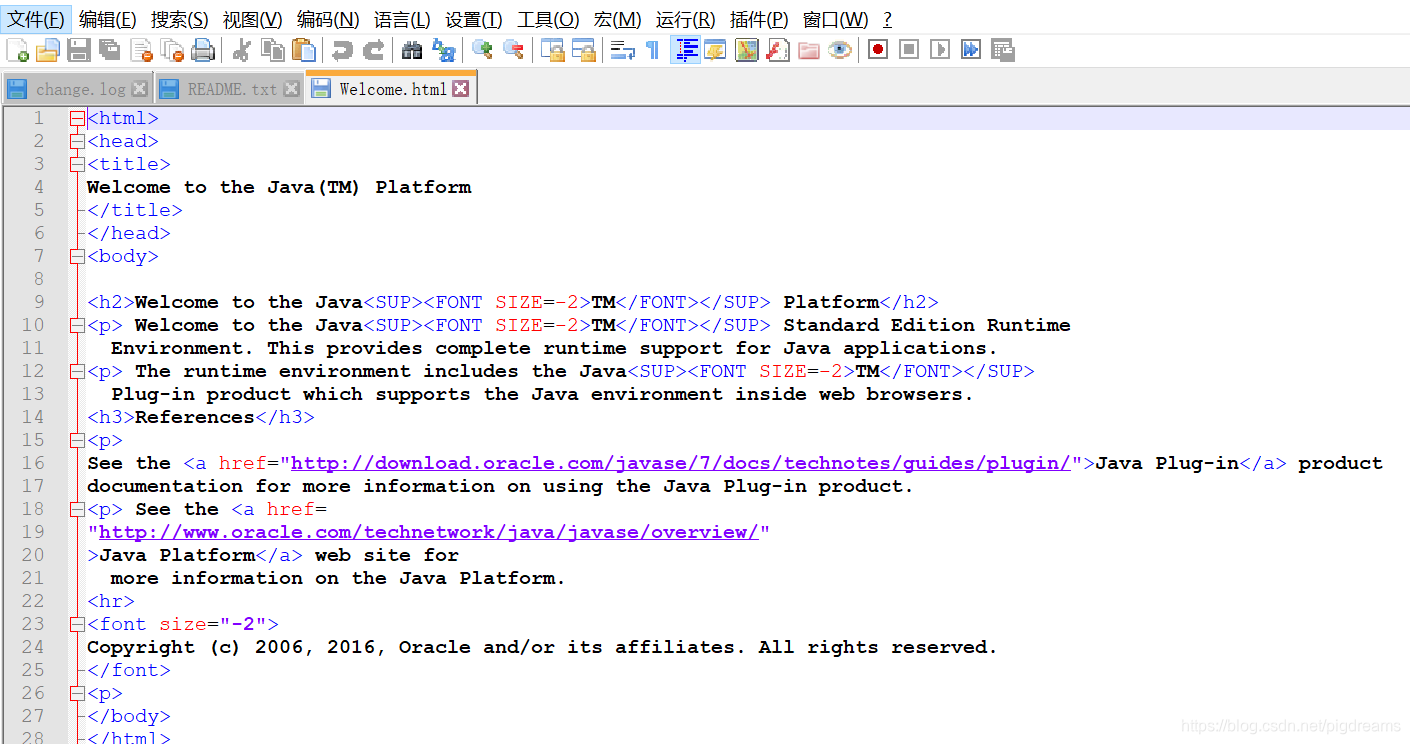Cut selection using the scissors icon
The image size is (1410, 744).
pyautogui.click(x=241, y=49)
